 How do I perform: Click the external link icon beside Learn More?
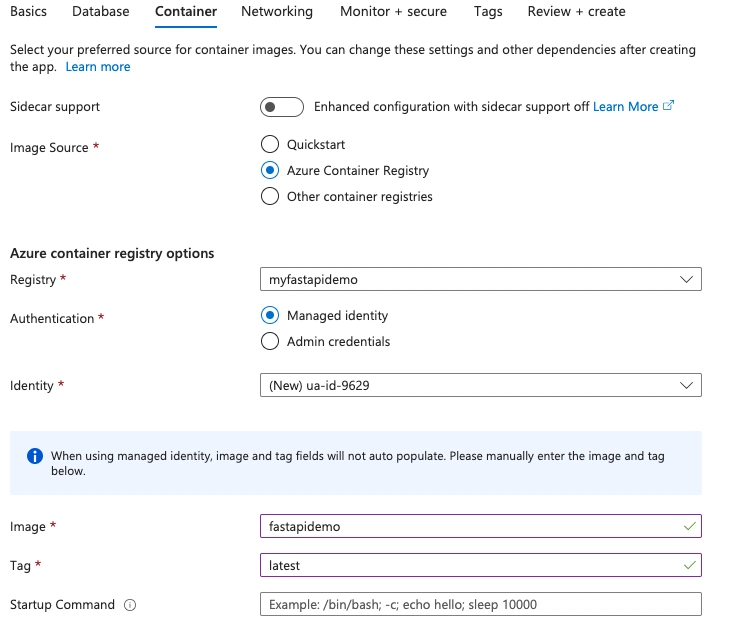click(x=668, y=105)
